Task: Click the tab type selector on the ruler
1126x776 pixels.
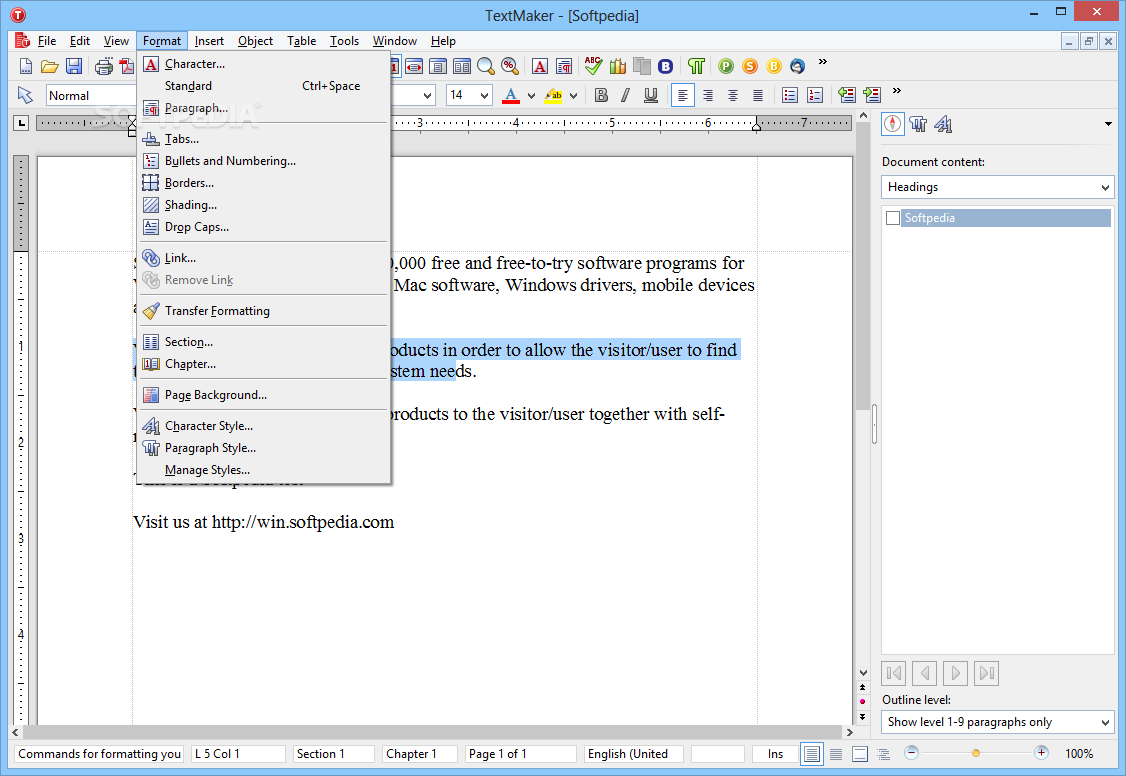Action: (22, 123)
